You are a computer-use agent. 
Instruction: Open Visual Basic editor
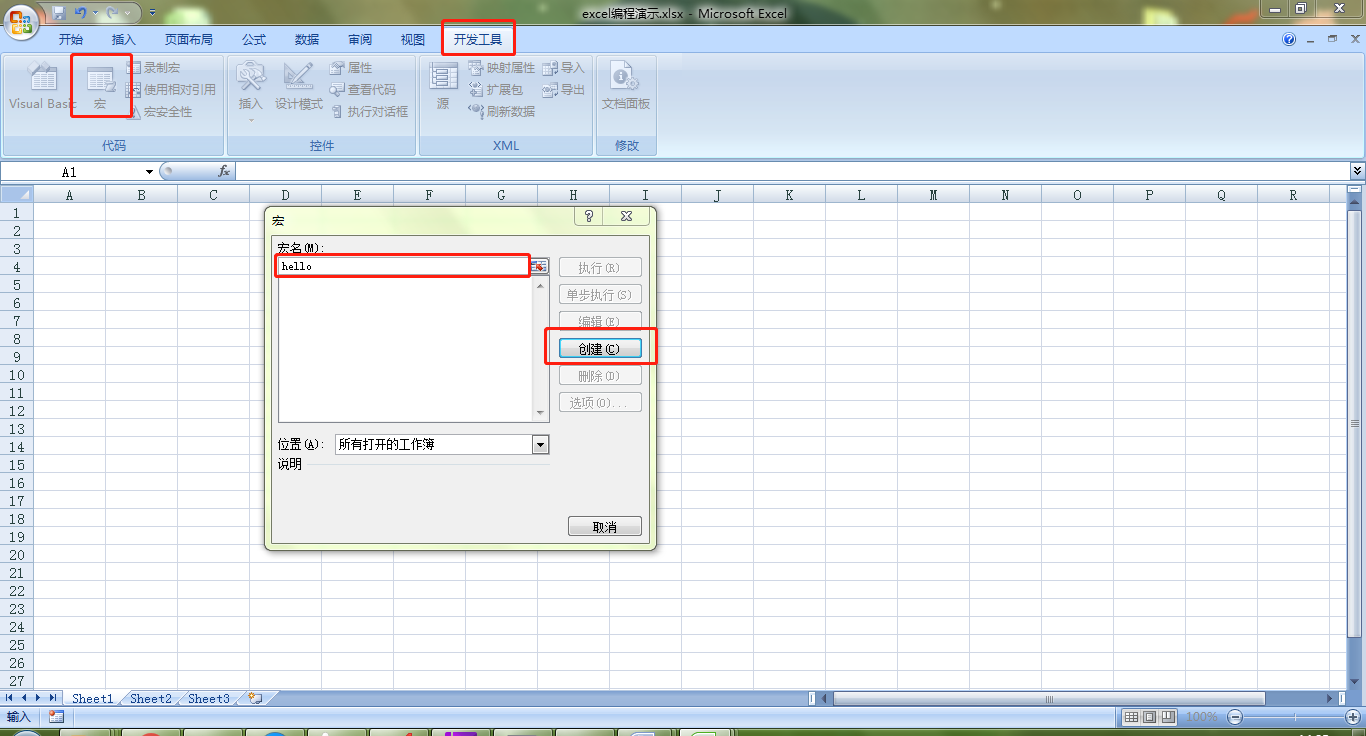point(42,86)
